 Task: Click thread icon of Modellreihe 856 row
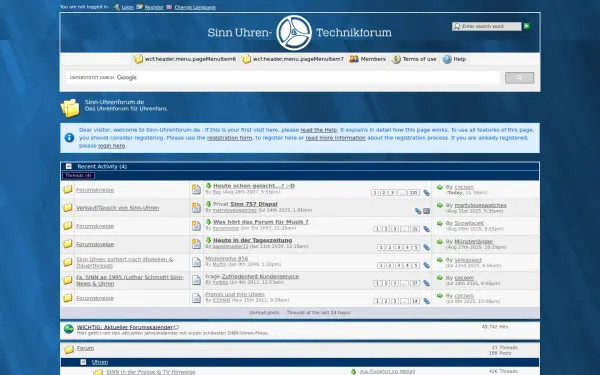click(x=196, y=262)
